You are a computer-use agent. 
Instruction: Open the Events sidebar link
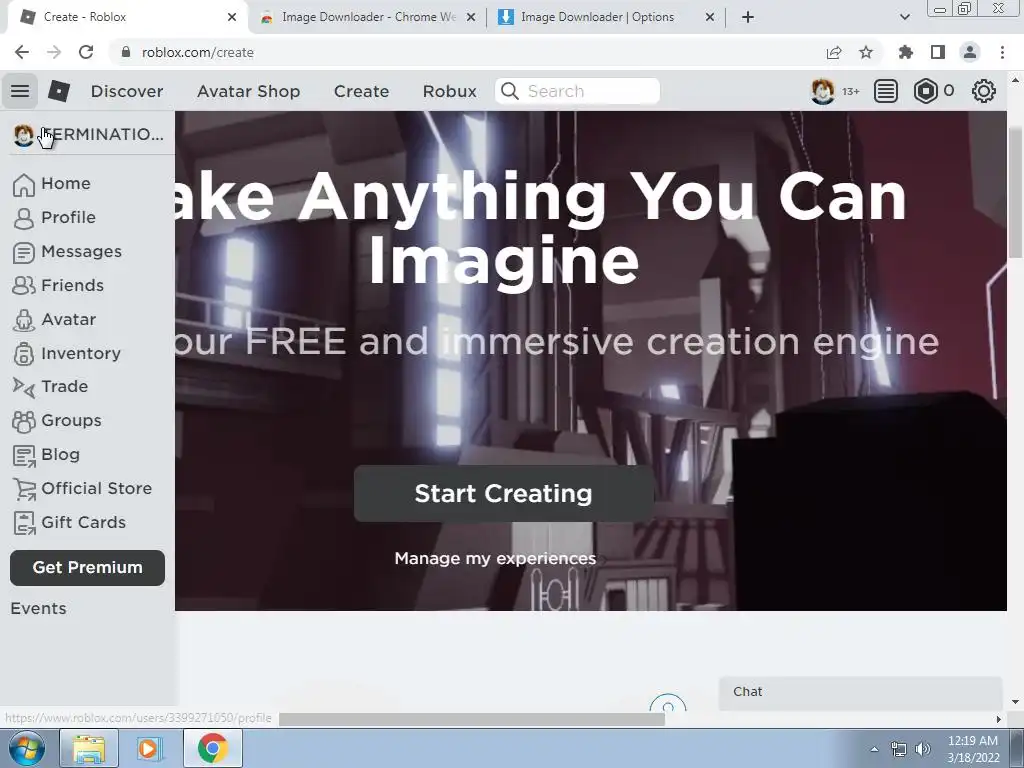pyautogui.click(x=39, y=609)
